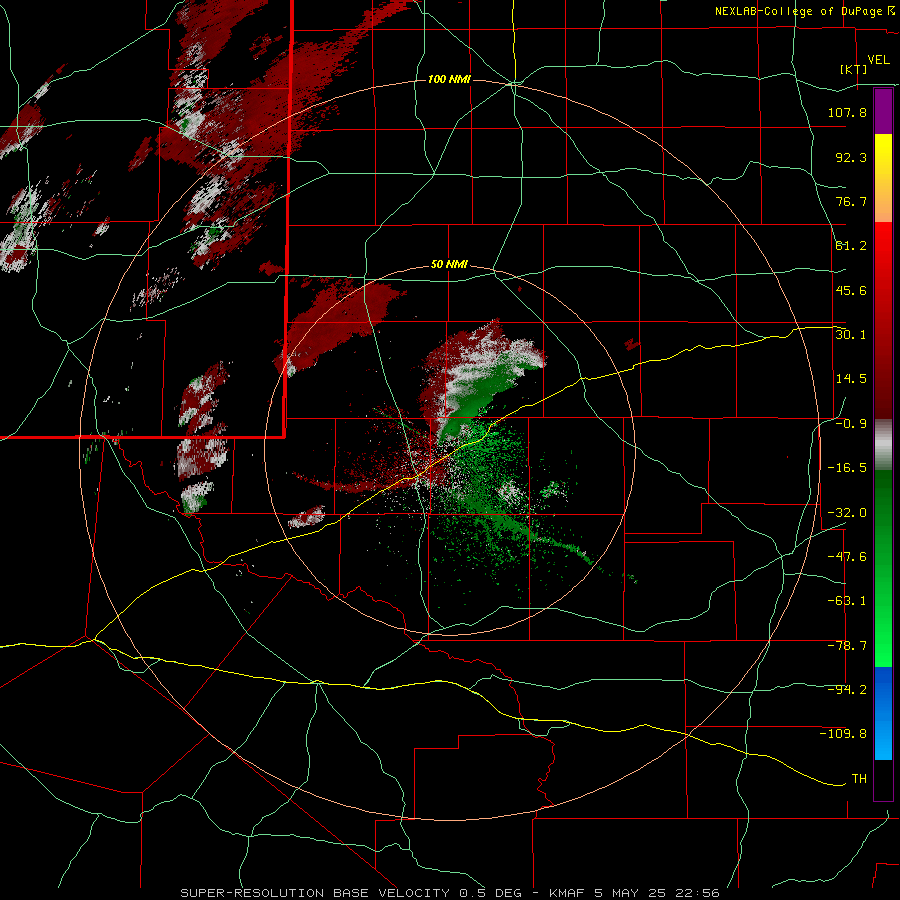Image resolution: width=900 pixels, height=900 pixels.
Task: Click the 50 NMI range ring label
Action: coord(449,265)
